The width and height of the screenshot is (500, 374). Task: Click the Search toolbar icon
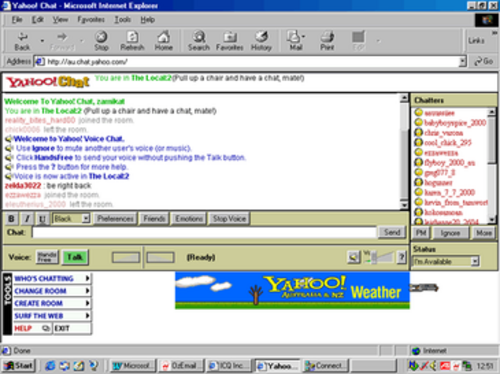tap(199, 41)
